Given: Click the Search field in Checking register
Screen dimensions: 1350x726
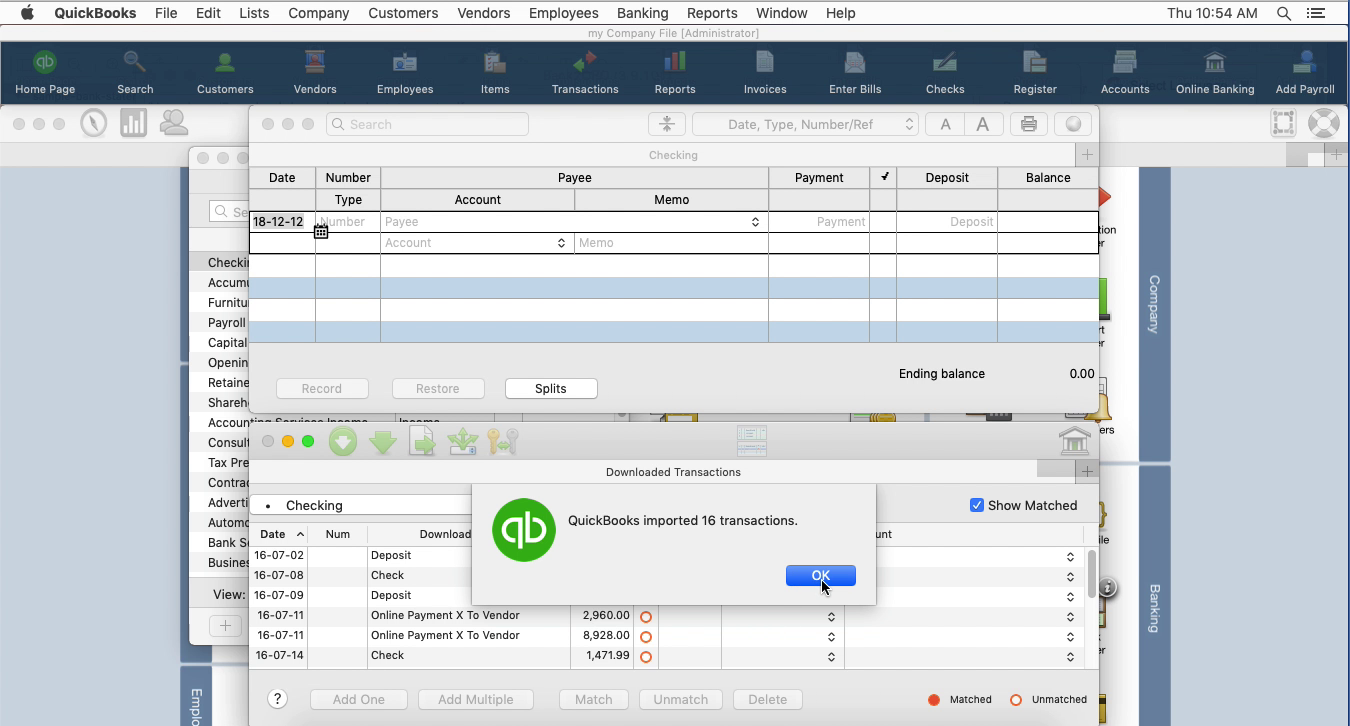Looking at the screenshot, I should point(427,124).
